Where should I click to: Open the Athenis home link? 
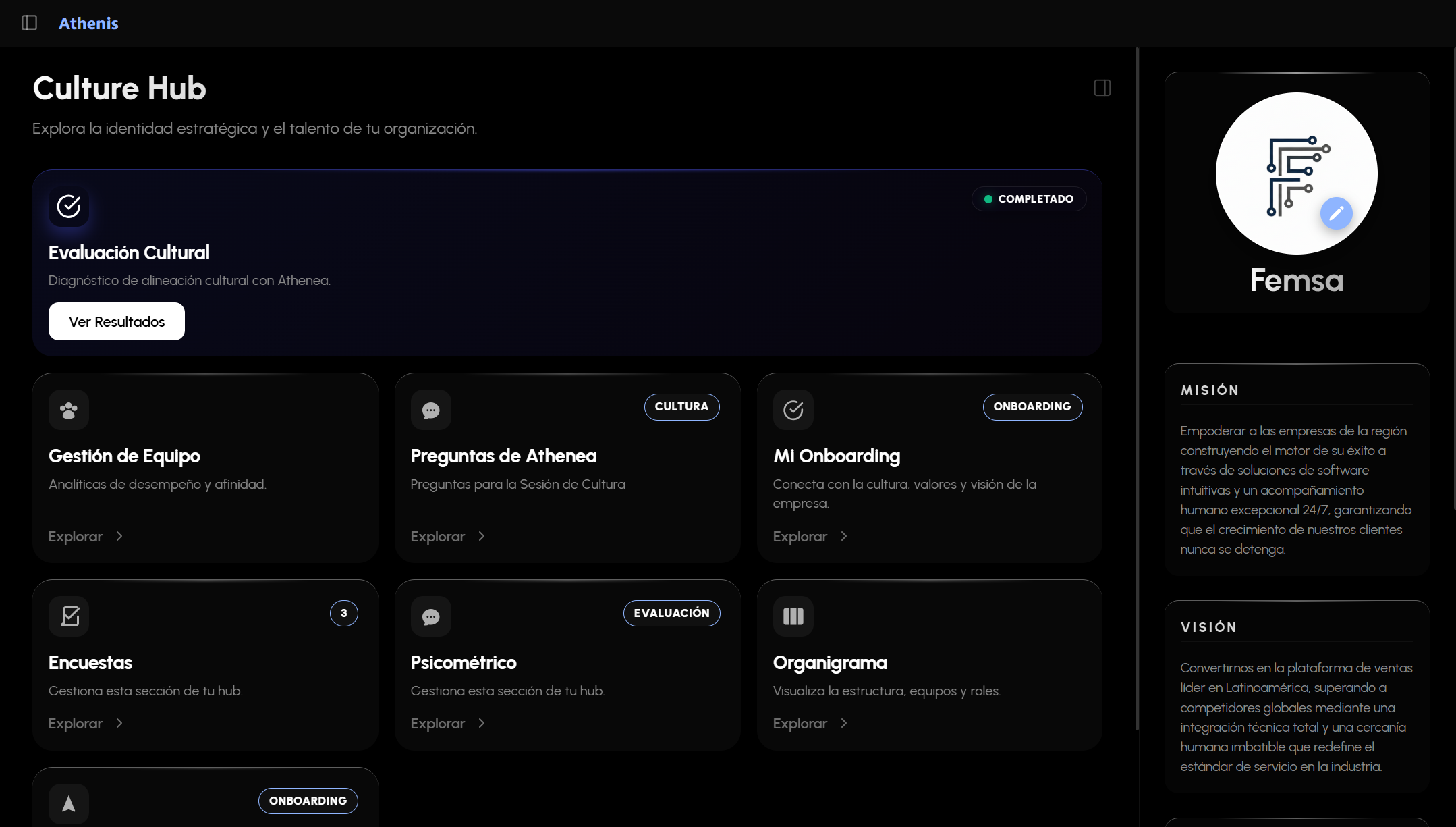tap(88, 23)
